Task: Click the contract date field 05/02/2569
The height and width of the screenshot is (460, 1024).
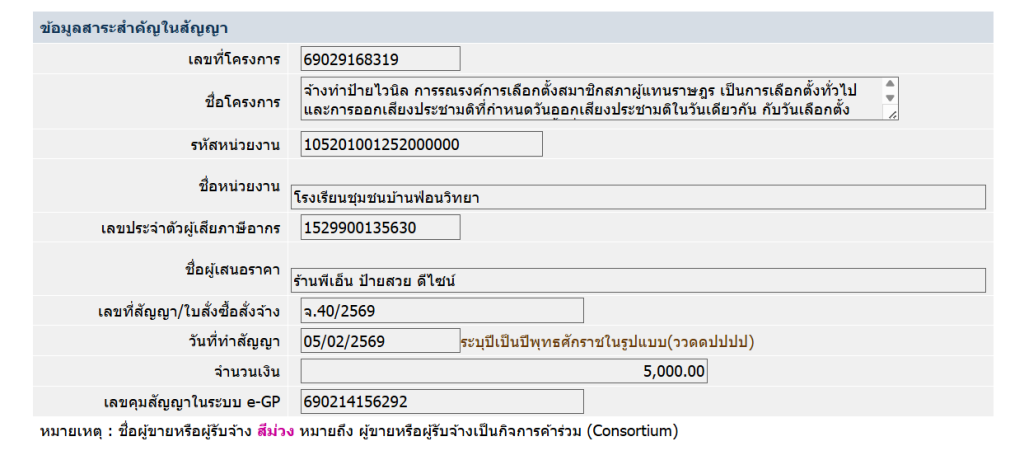Action: (381, 341)
